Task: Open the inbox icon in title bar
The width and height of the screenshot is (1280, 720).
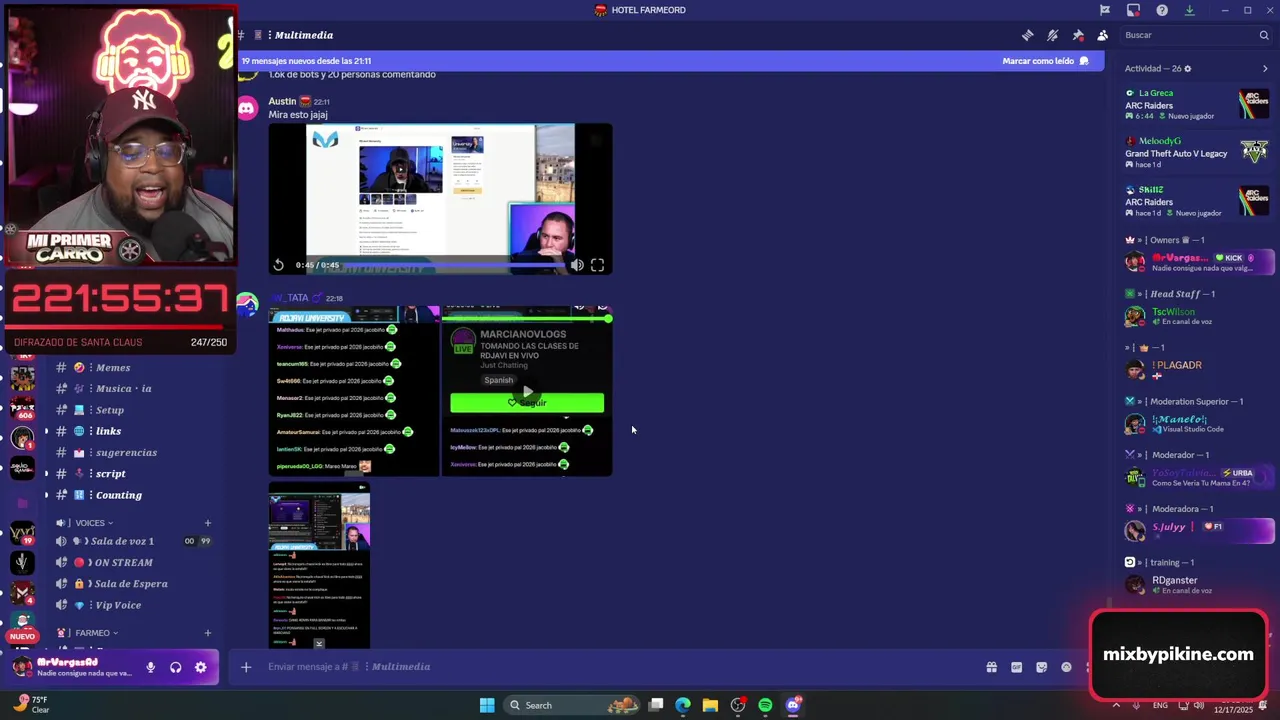Action: tap(1133, 10)
